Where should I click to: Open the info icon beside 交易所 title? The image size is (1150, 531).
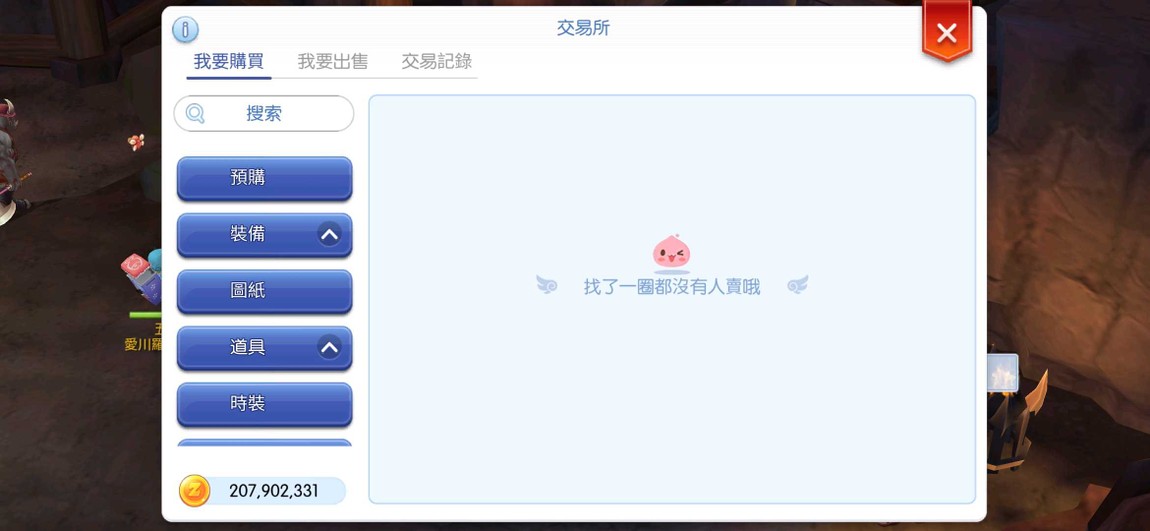pos(185,29)
